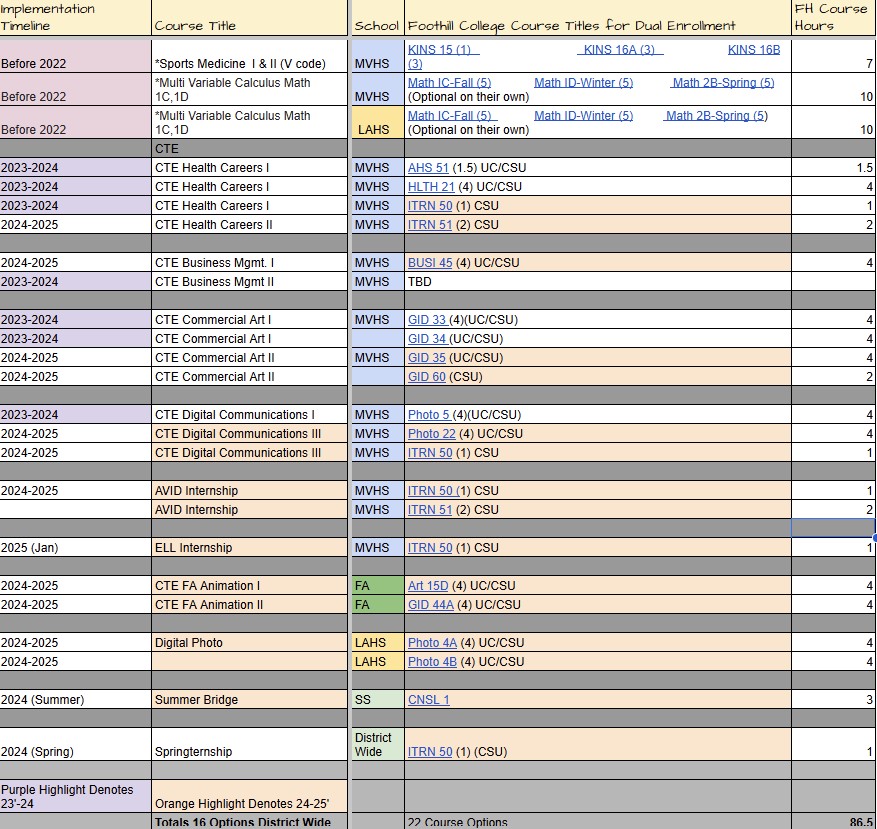Open the GID 34 course link
The width and height of the screenshot is (877, 829).
[427, 339]
